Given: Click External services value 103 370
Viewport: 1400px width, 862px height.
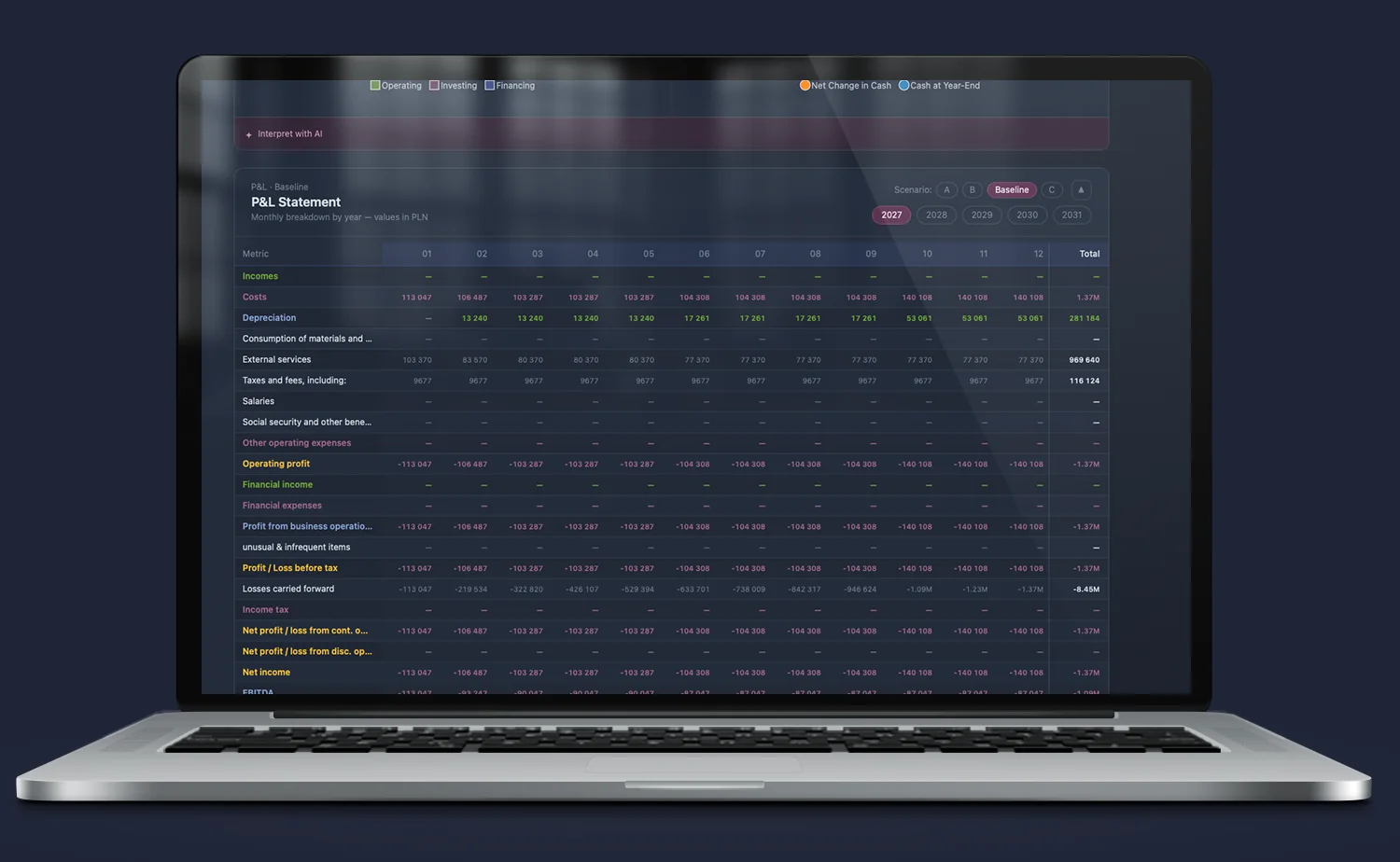Looking at the screenshot, I should [x=416, y=360].
